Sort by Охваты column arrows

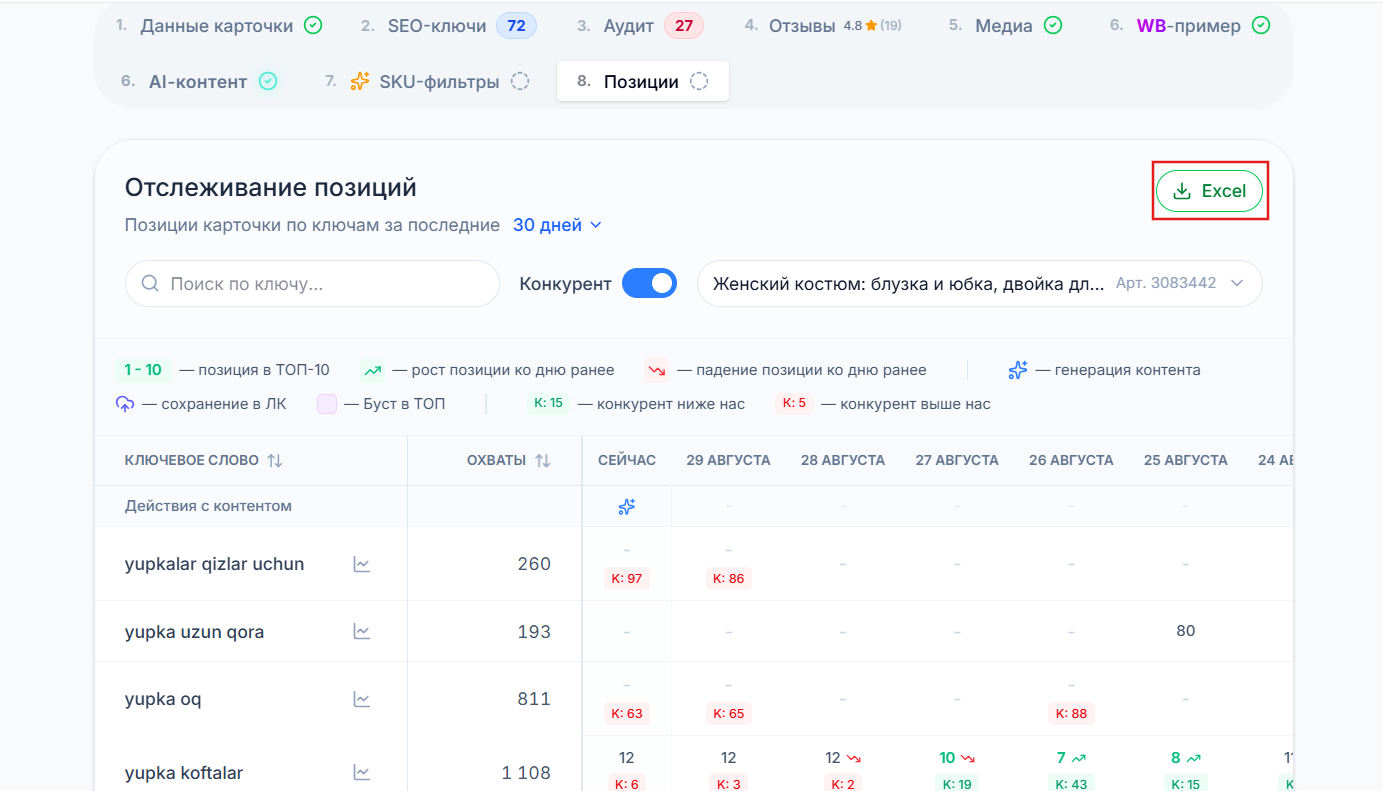[x=543, y=461]
